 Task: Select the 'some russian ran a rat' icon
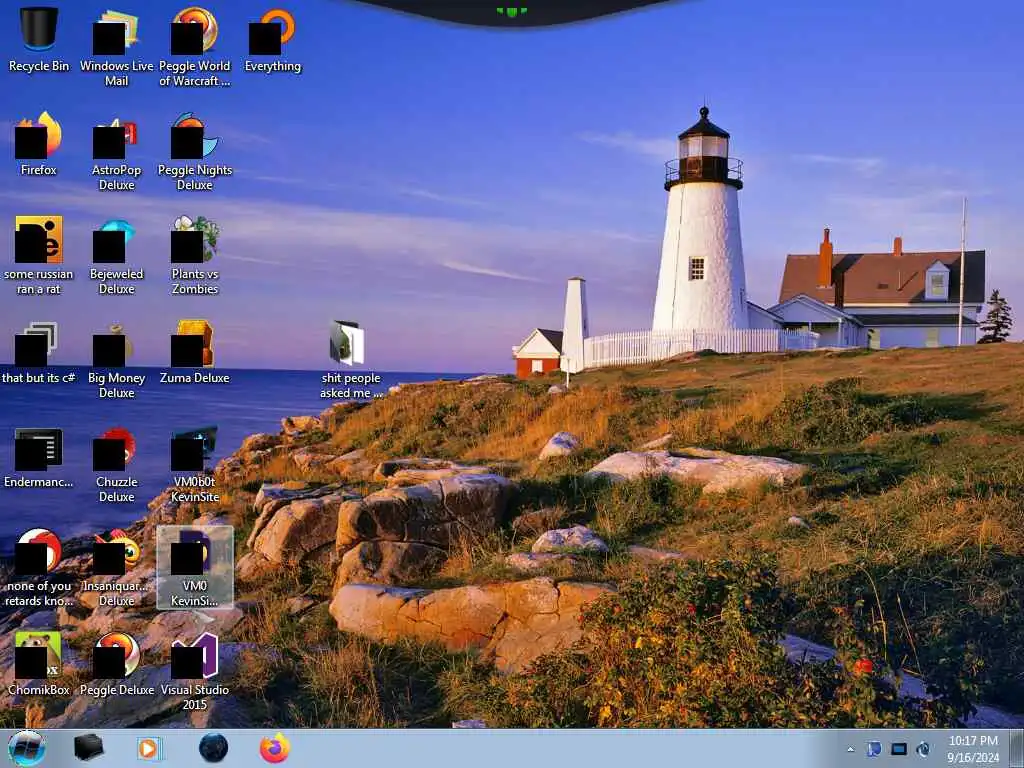click(39, 255)
